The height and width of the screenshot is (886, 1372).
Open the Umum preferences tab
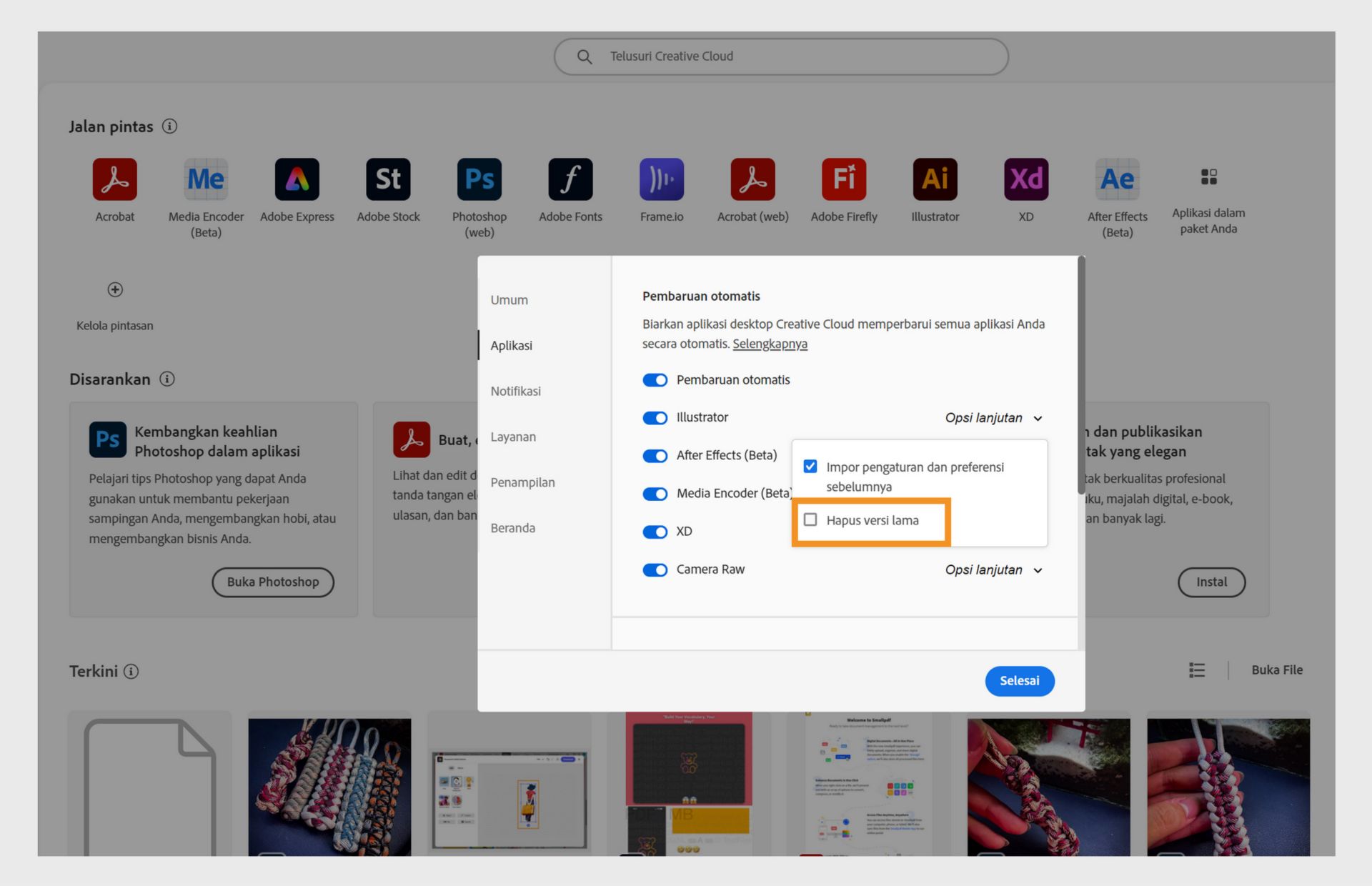(509, 300)
